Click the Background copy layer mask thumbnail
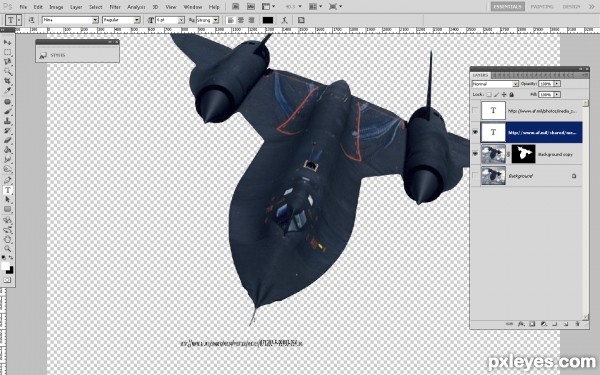This screenshot has height=375, width=600. pyautogui.click(x=523, y=154)
